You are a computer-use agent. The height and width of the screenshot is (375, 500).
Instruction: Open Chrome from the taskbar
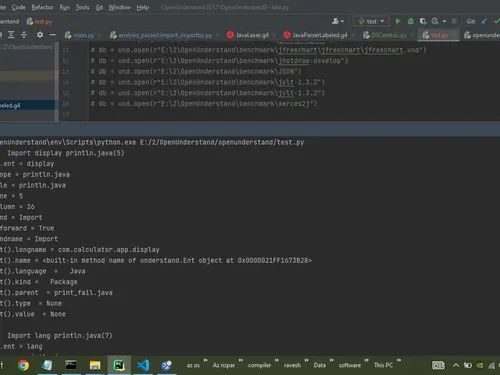click(23, 365)
